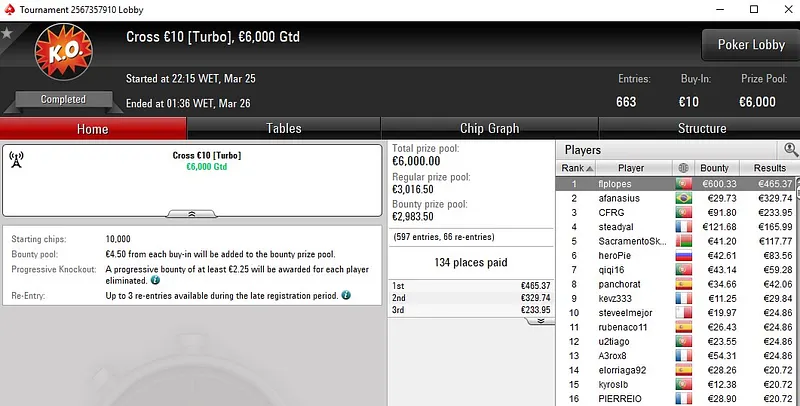Click the broadcast antenna icon
Screen dimensions: 800x406
click(16, 160)
